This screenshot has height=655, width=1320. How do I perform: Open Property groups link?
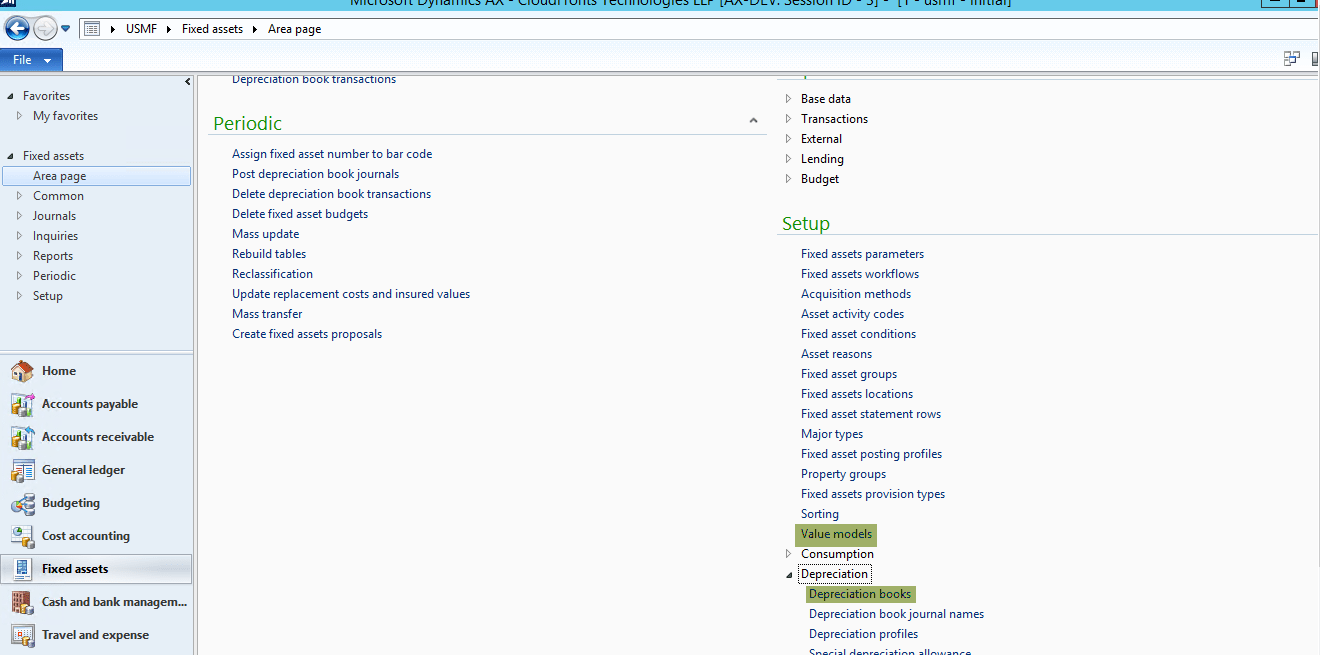(x=843, y=474)
